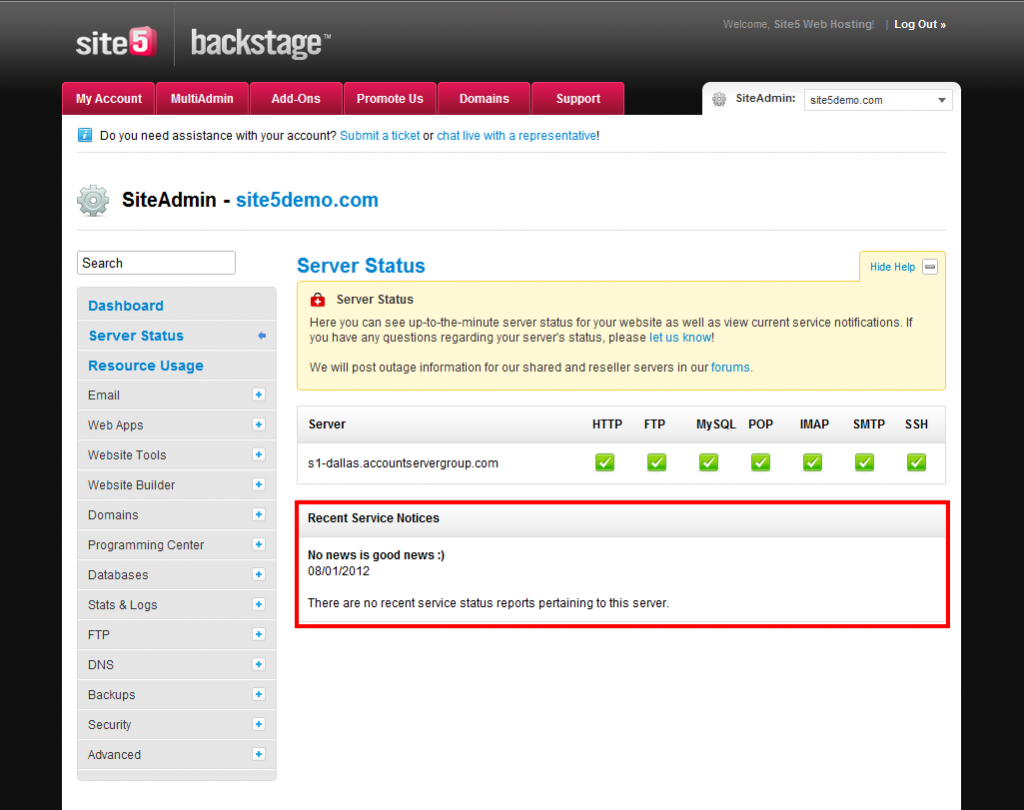
Task: Expand the Domains sidebar section
Action: (x=259, y=515)
